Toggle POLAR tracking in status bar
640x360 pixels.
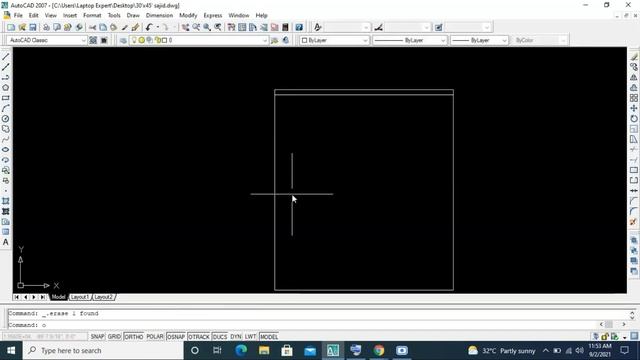click(x=155, y=337)
